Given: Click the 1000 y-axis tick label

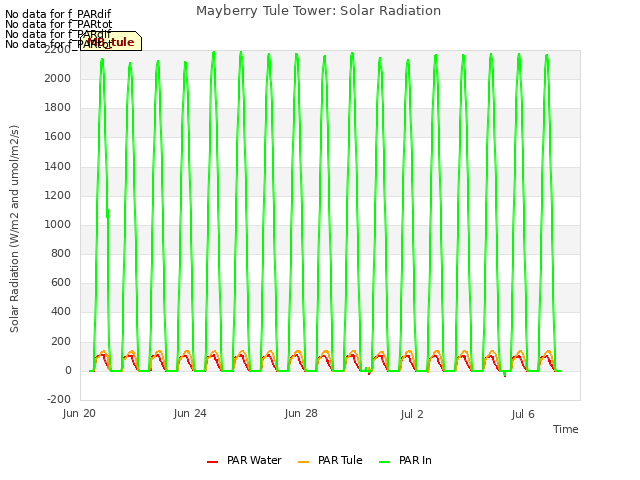Looking at the screenshot, I should (58, 224).
